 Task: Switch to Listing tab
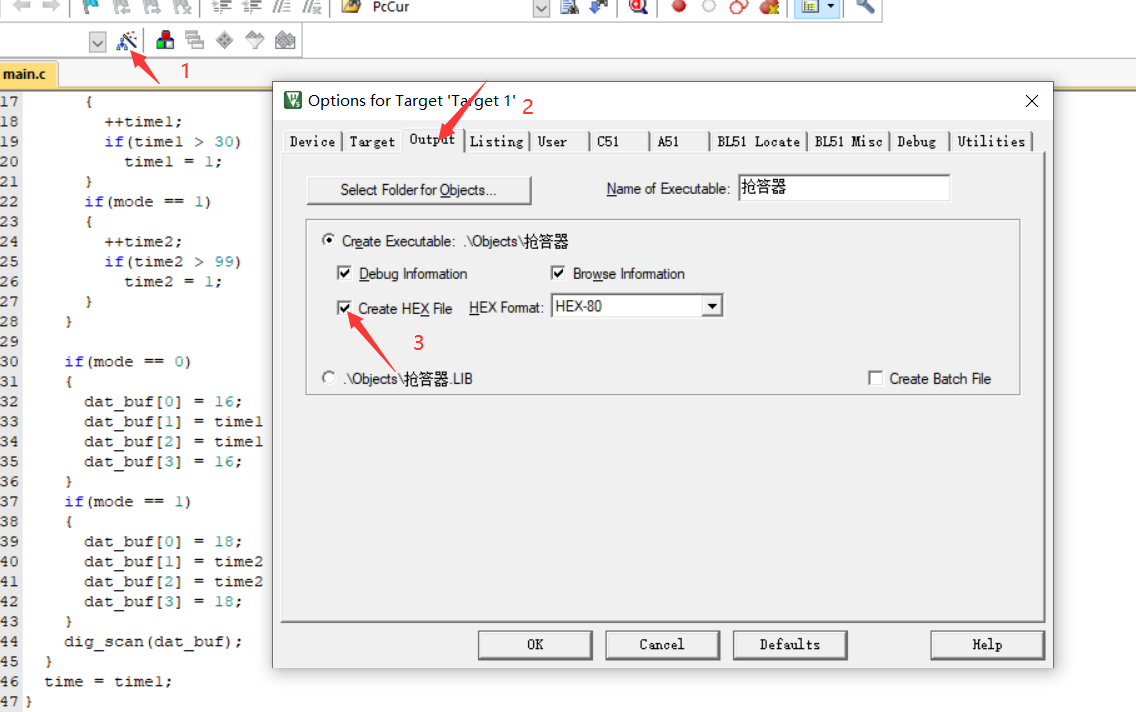(x=496, y=141)
